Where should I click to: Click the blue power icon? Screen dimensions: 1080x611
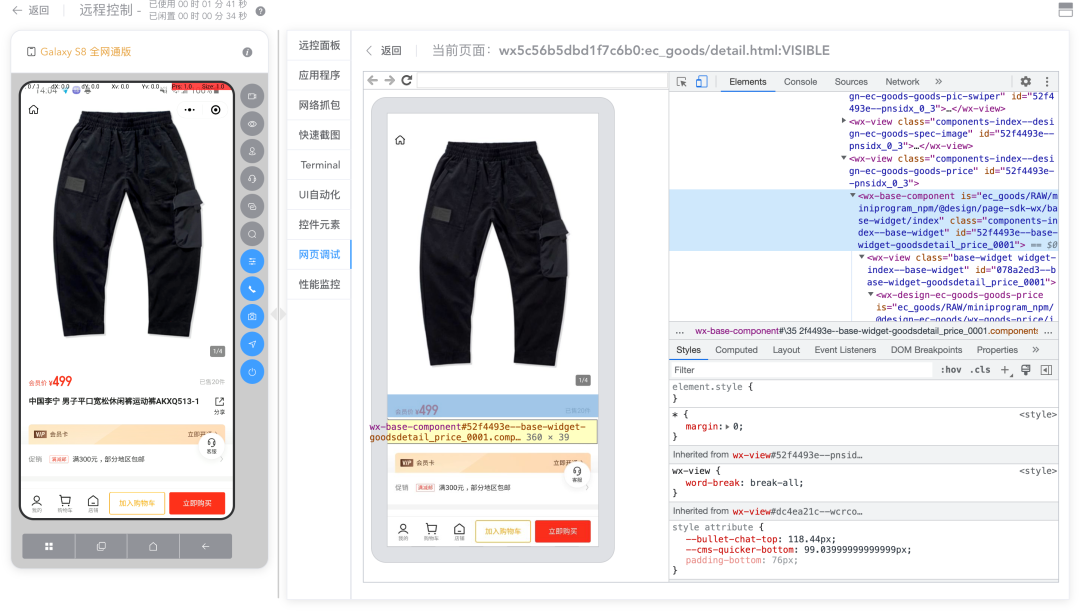click(252, 372)
